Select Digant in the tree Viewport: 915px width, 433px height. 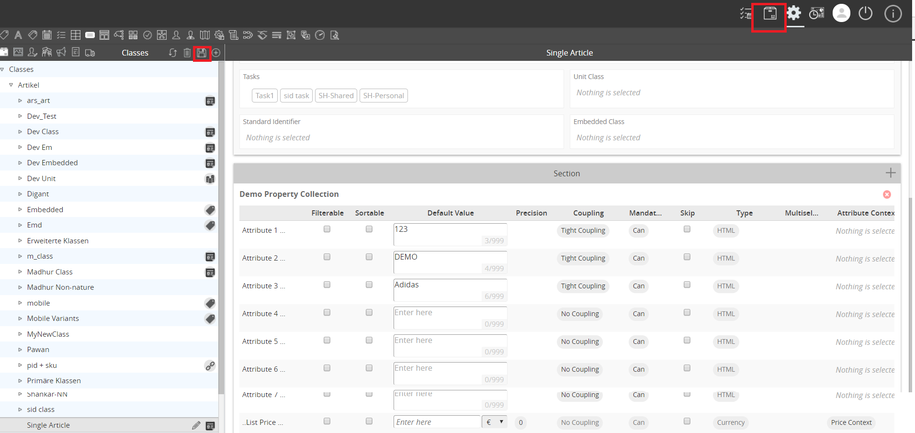pyautogui.click(x=38, y=194)
